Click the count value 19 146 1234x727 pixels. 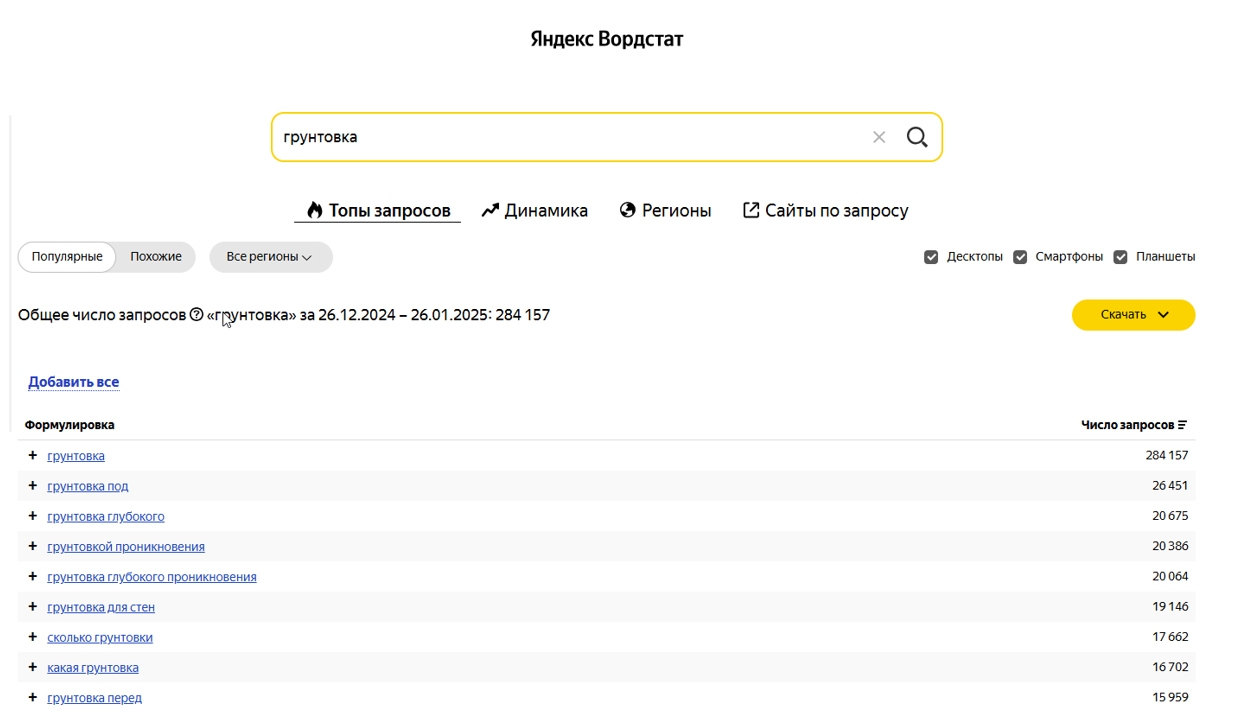tap(1170, 607)
